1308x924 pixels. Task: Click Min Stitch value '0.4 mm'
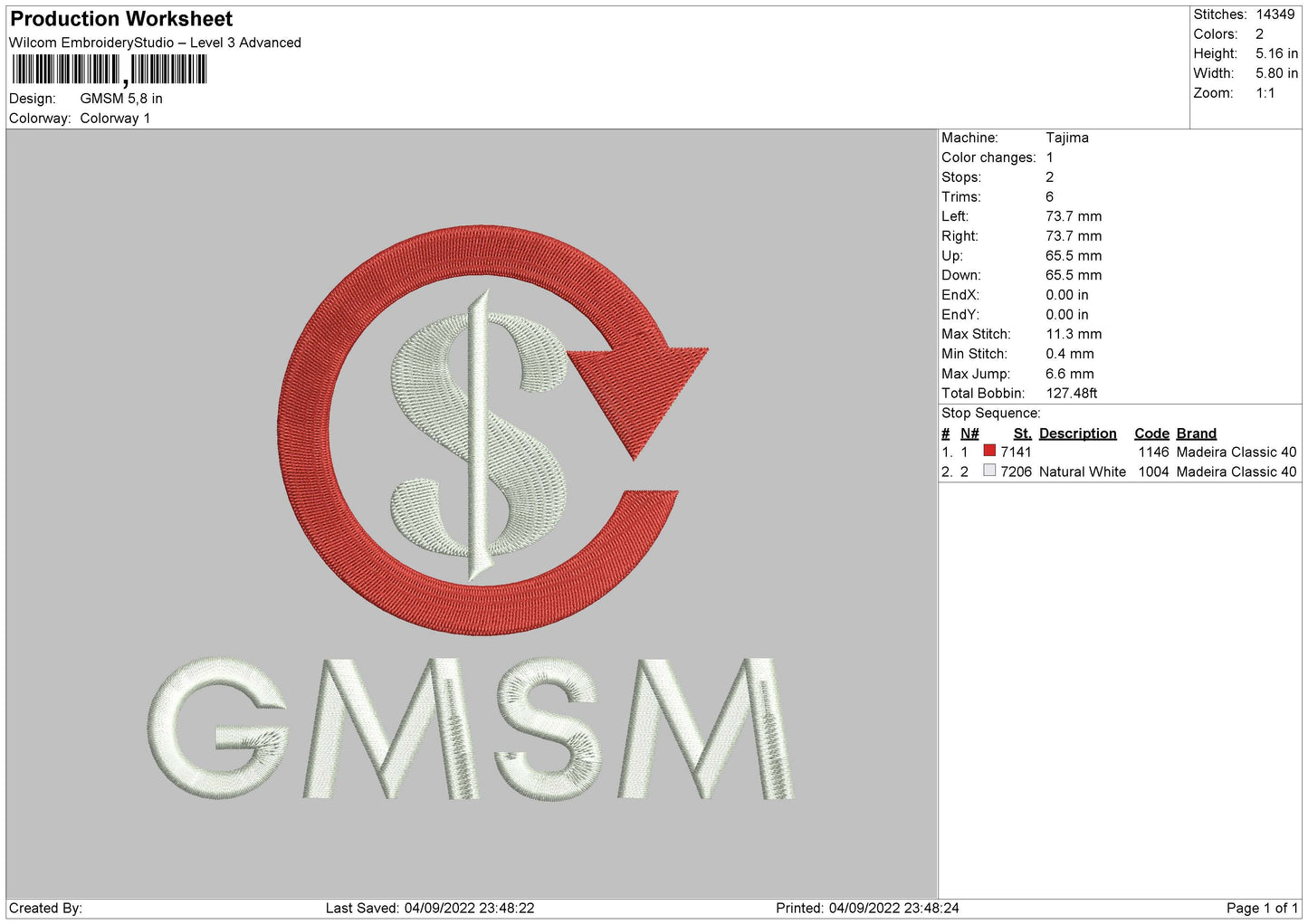pyautogui.click(x=1070, y=354)
